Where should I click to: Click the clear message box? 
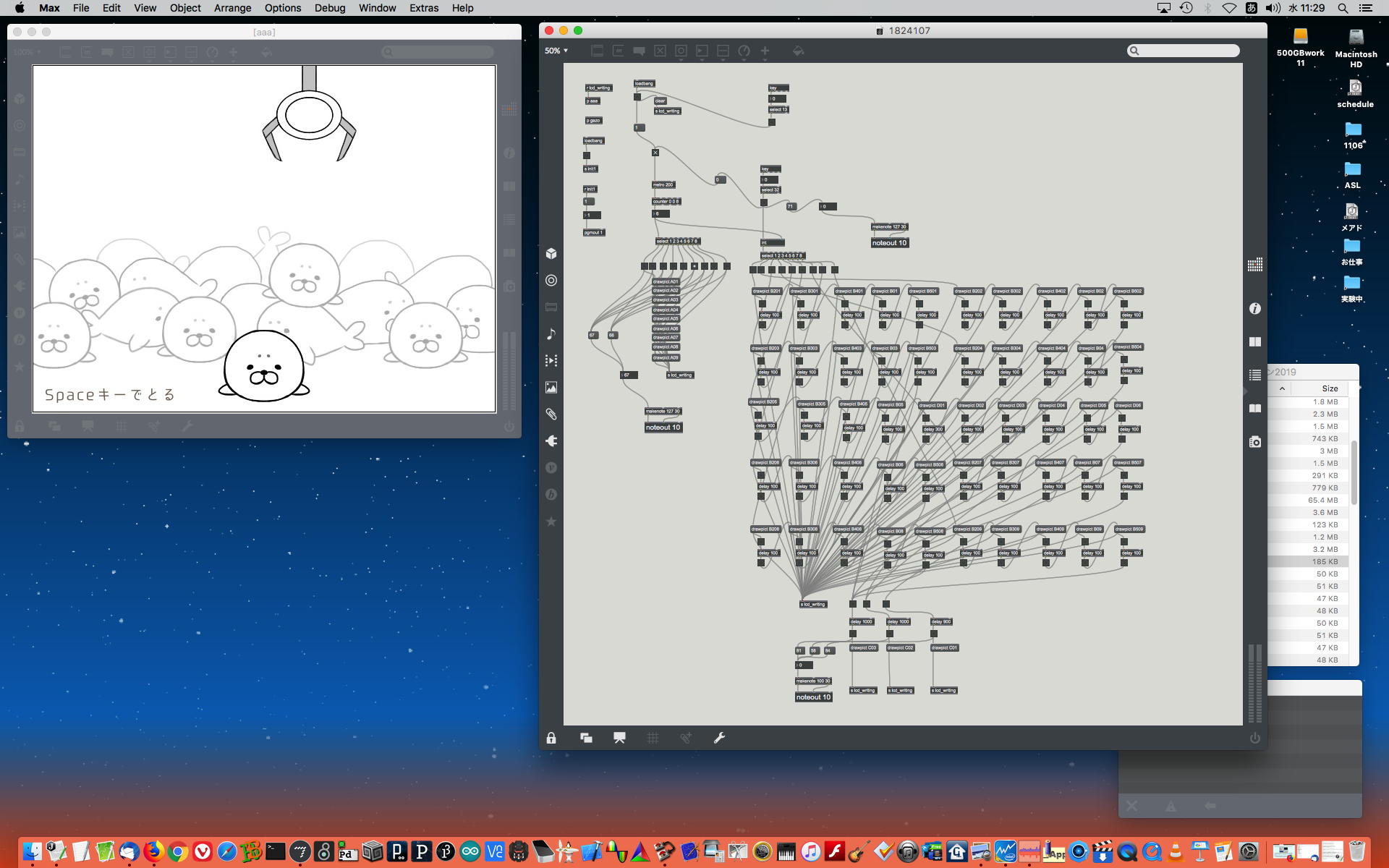[x=660, y=101]
